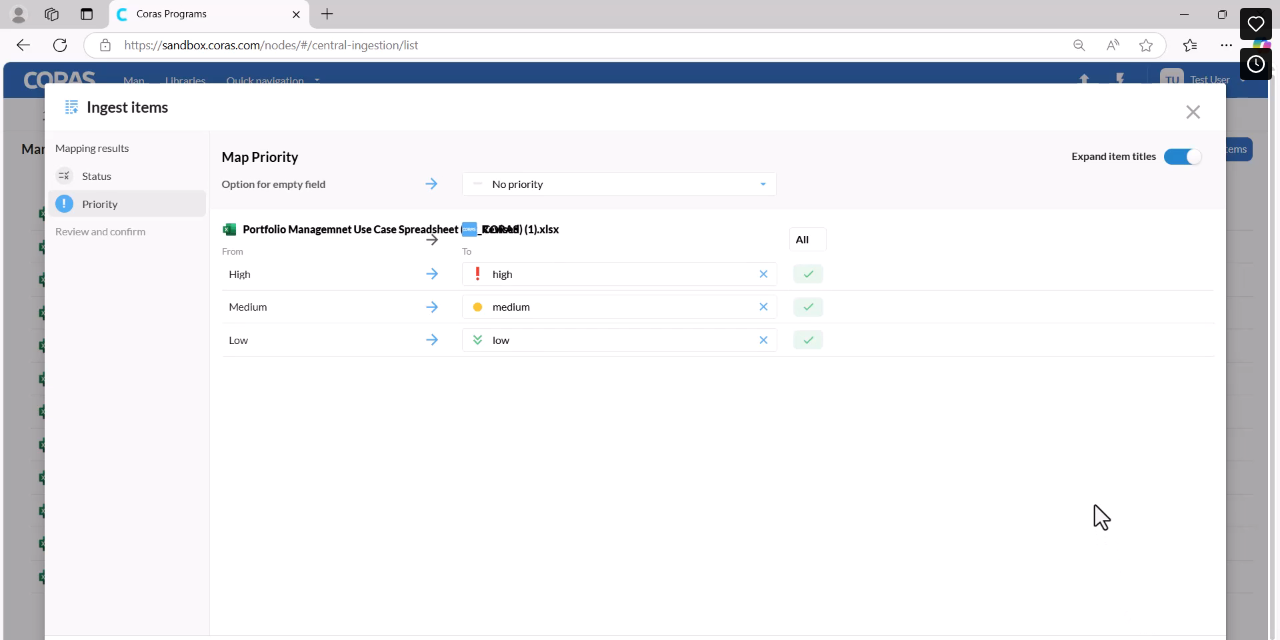The image size is (1280, 640).
Task: Click the browser address bar URL
Action: tap(271, 45)
